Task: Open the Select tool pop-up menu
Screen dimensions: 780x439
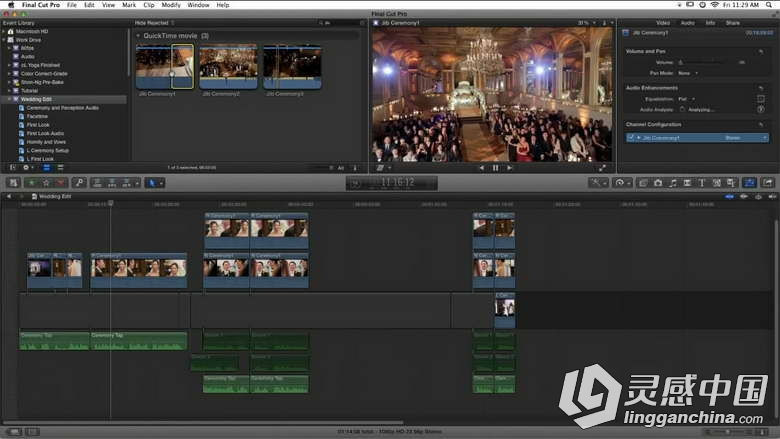Action: tap(155, 183)
